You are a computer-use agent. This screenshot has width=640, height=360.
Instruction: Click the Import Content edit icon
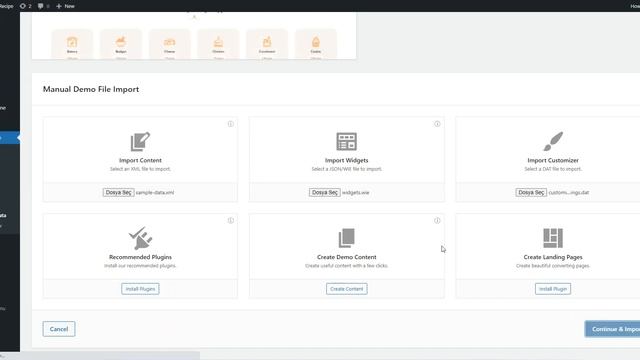tap(140, 142)
